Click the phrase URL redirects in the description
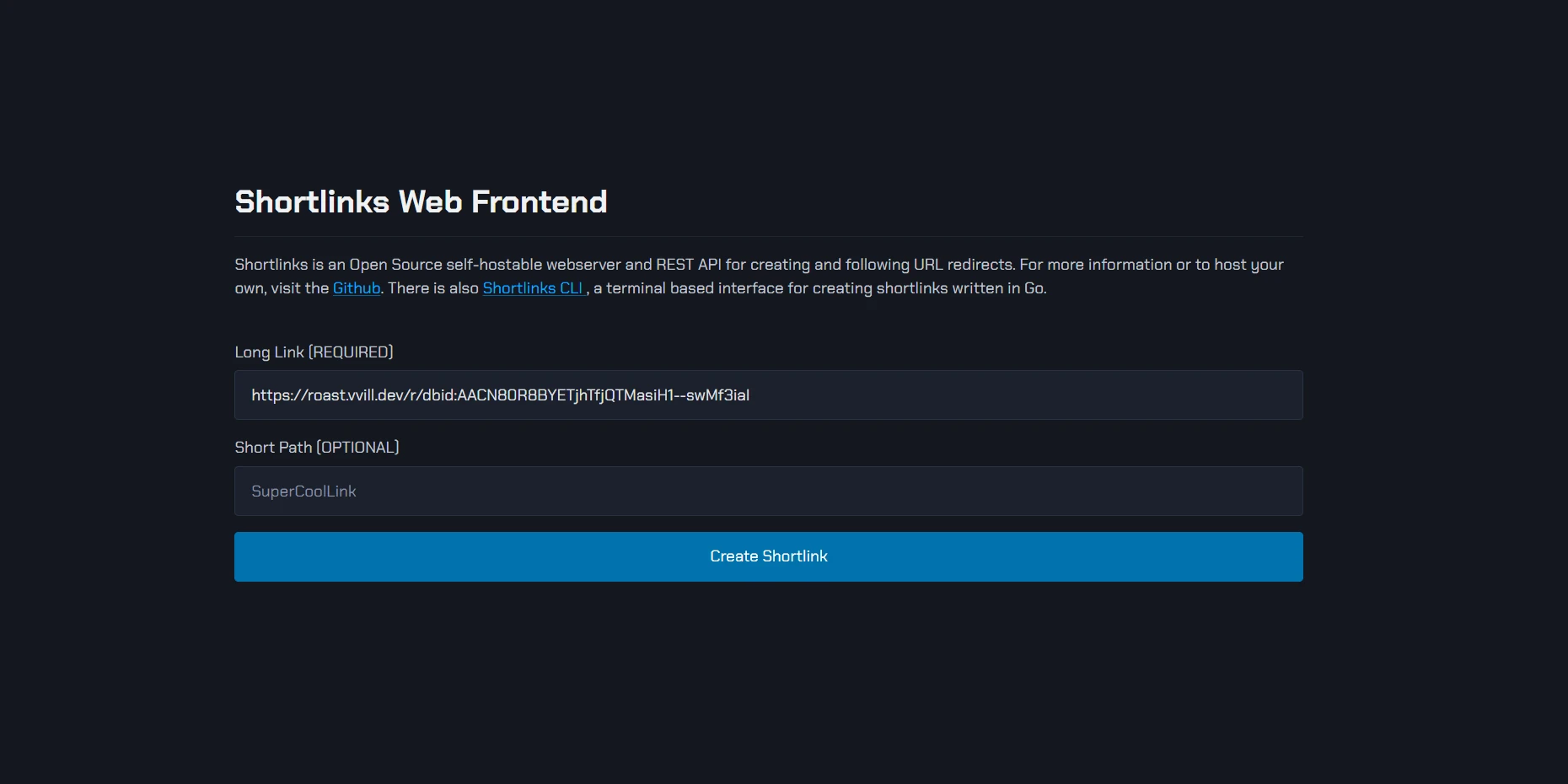This screenshot has width=1568, height=784. pos(963,265)
